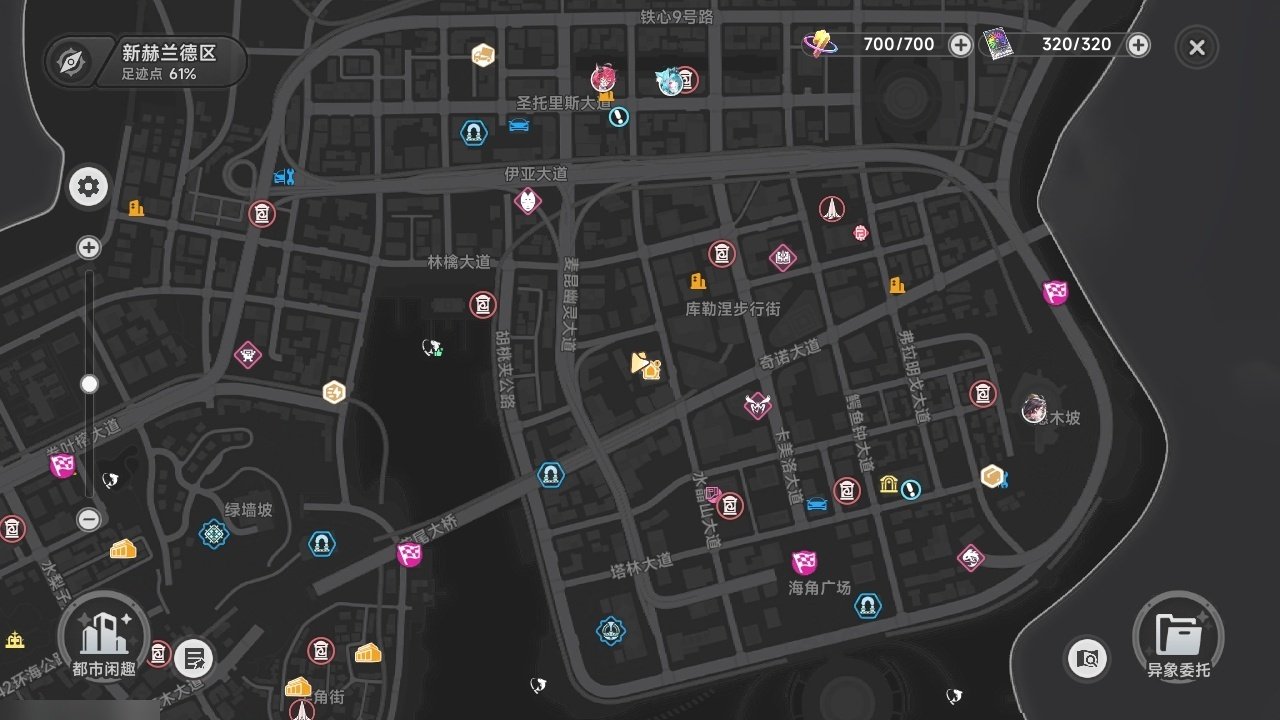Click the currency icon beside 700/700
The image size is (1280, 720).
pos(819,44)
